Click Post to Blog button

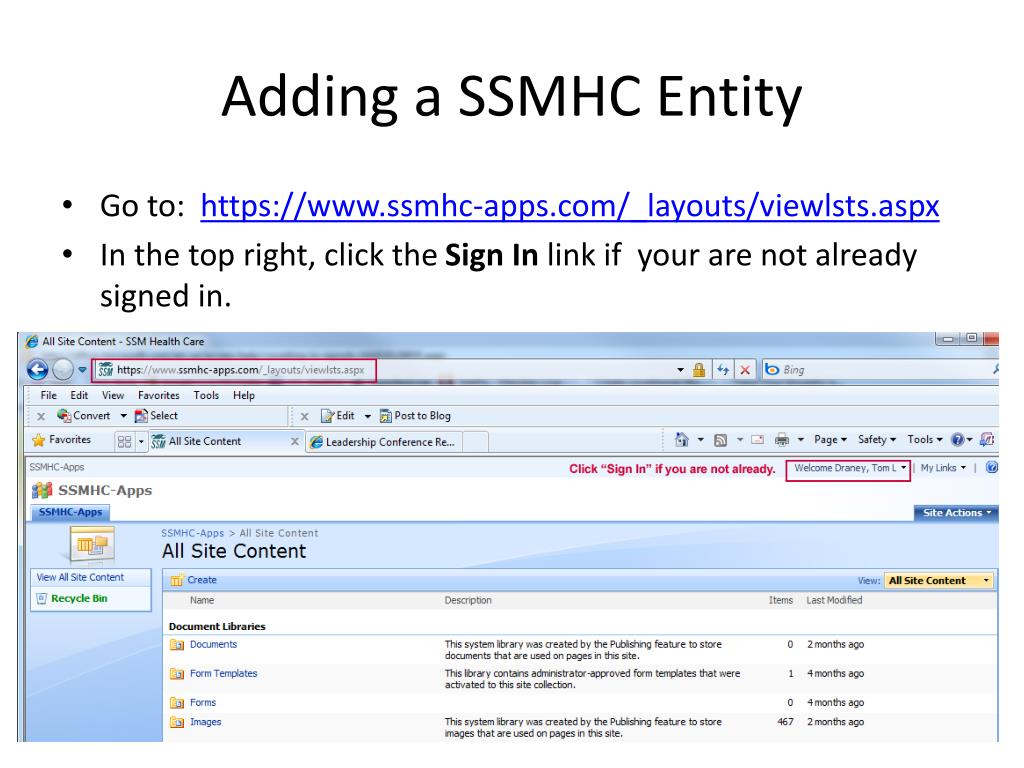[x=415, y=416]
